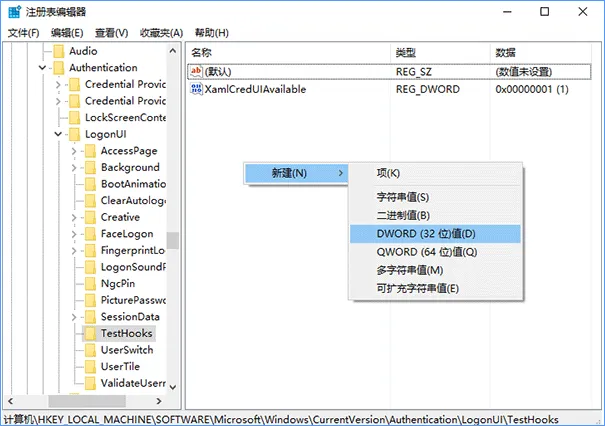
Task: Click the tree horizontal scrollbar thumb
Action: [87, 401]
